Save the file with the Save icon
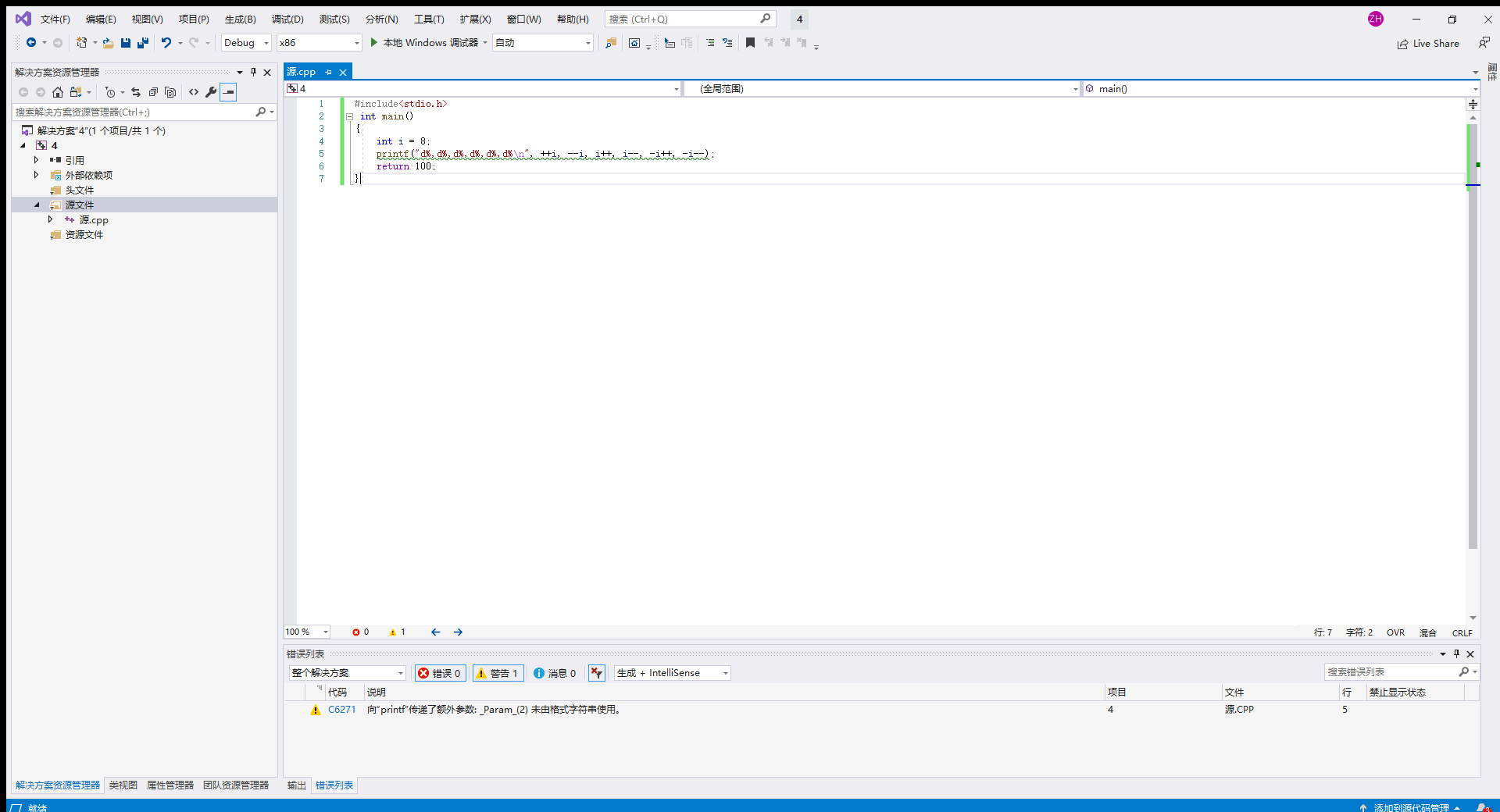This screenshot has height=812, width=1500. [125, 43]
